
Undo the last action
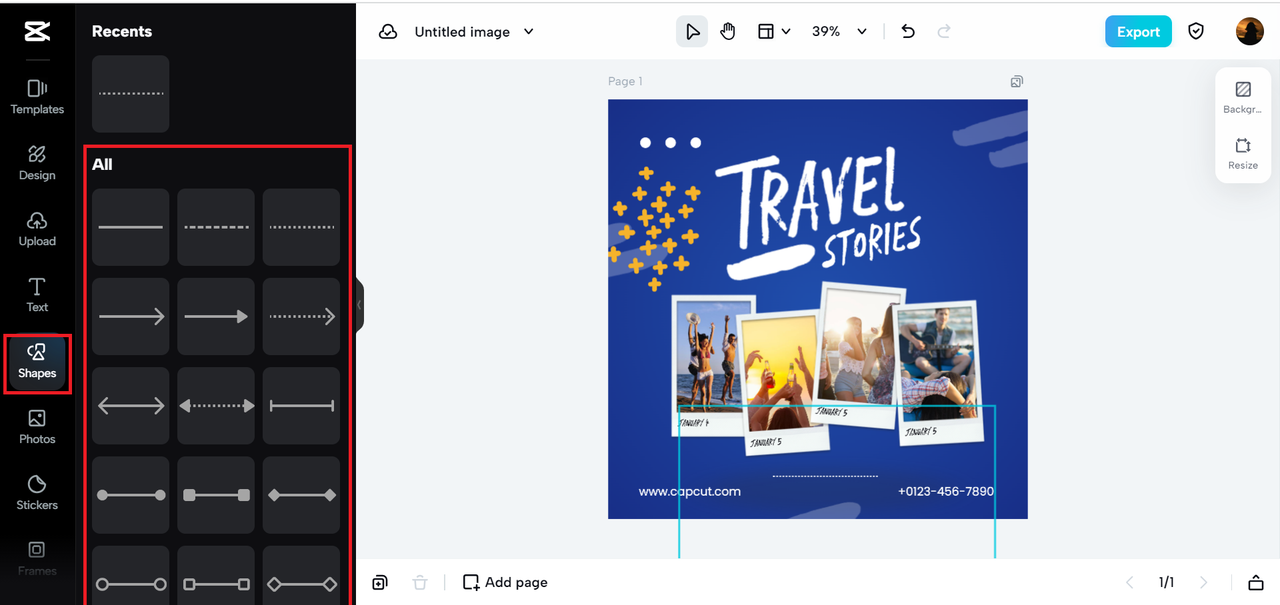click(908, 32)
